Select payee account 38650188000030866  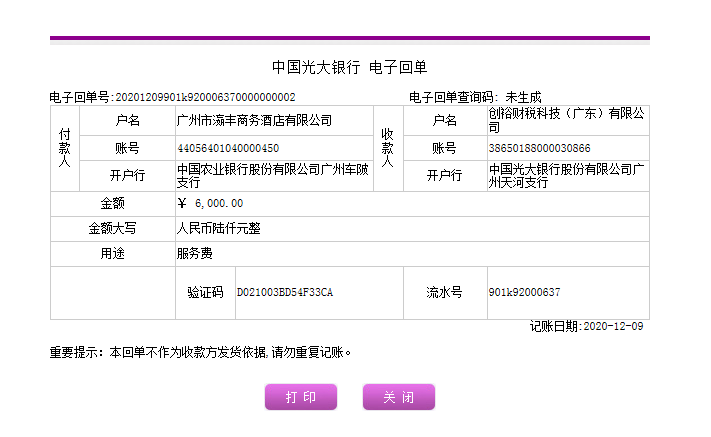click(x=540, y=148)
